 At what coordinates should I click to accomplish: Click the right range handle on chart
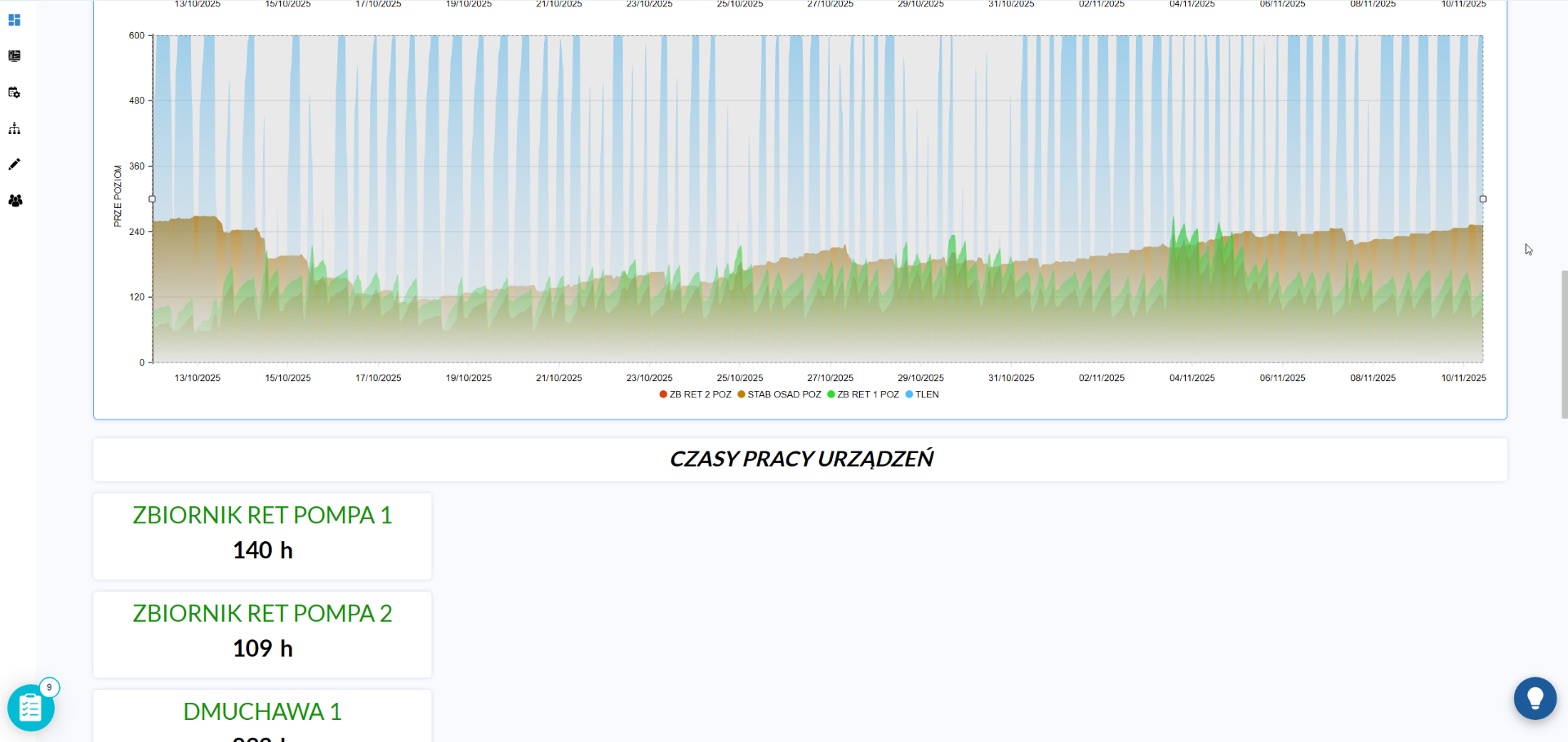coord(1483,199)
